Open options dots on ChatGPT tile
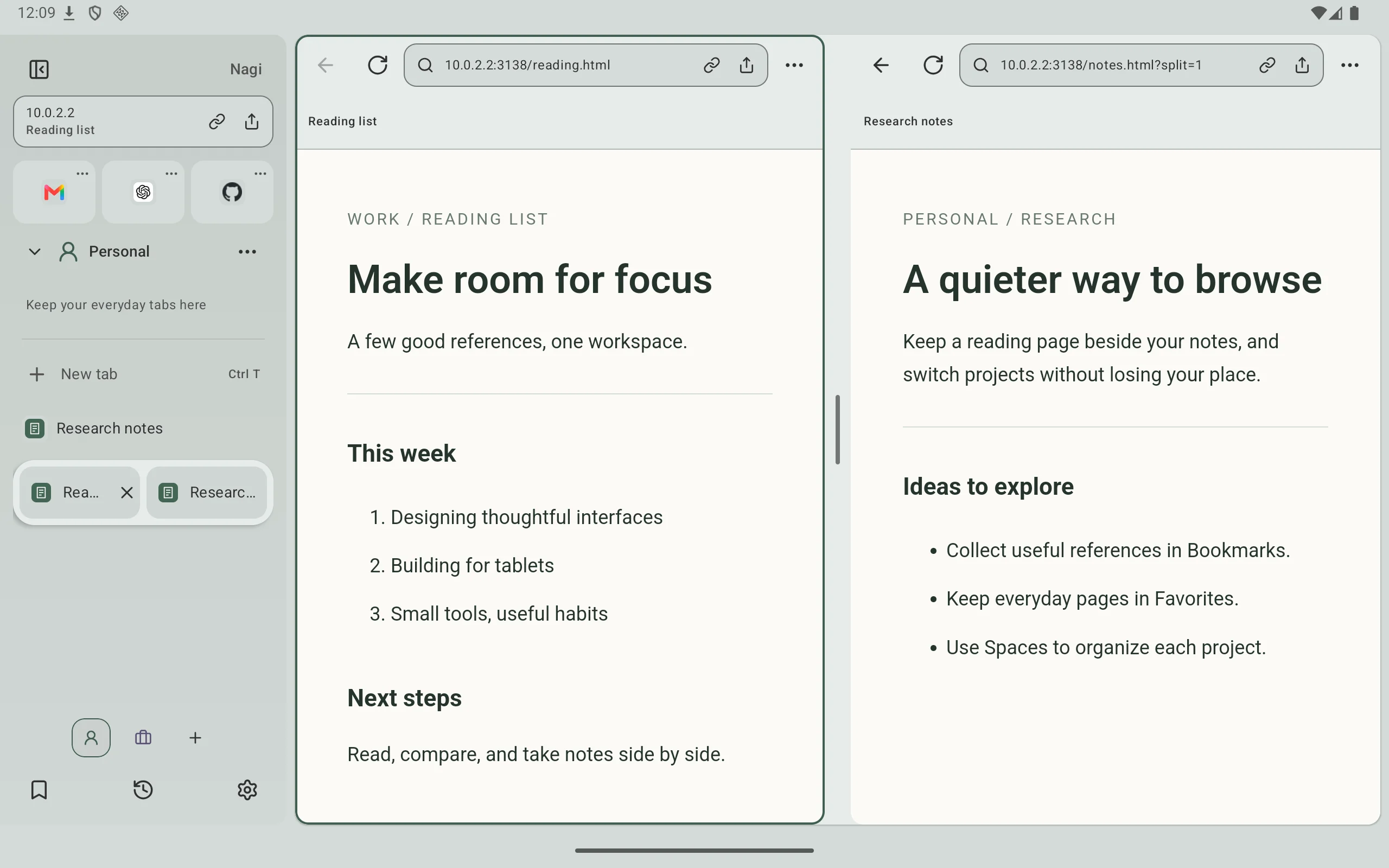Image resolution: width=1389 pixels, height=868 pixels. [171, 174]
